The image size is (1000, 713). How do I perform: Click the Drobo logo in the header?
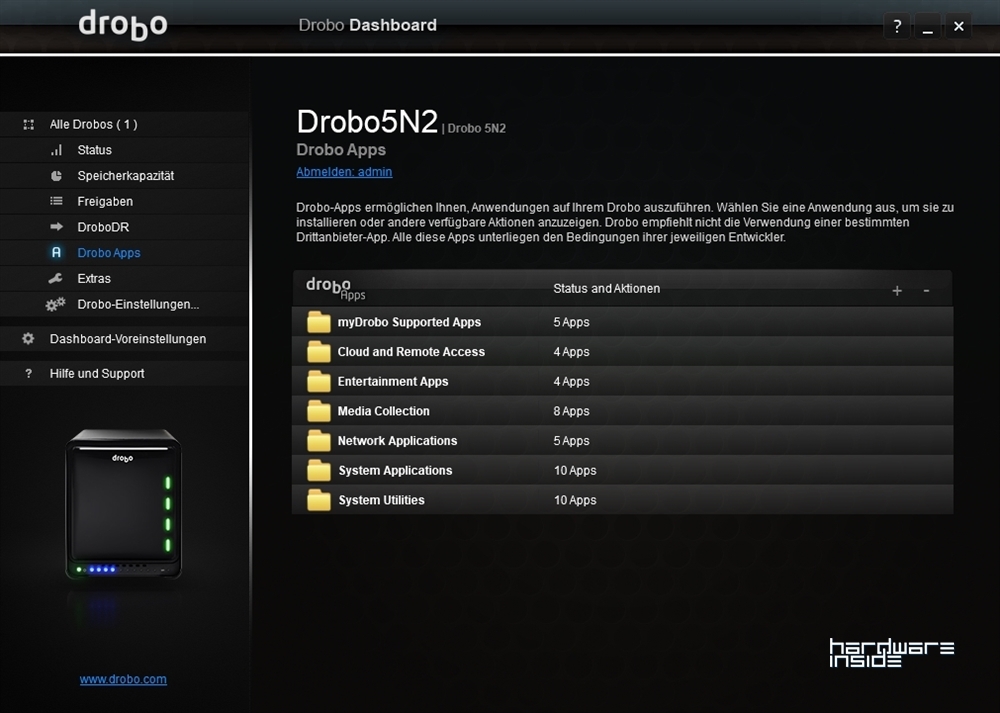click(x=123, y=25)
